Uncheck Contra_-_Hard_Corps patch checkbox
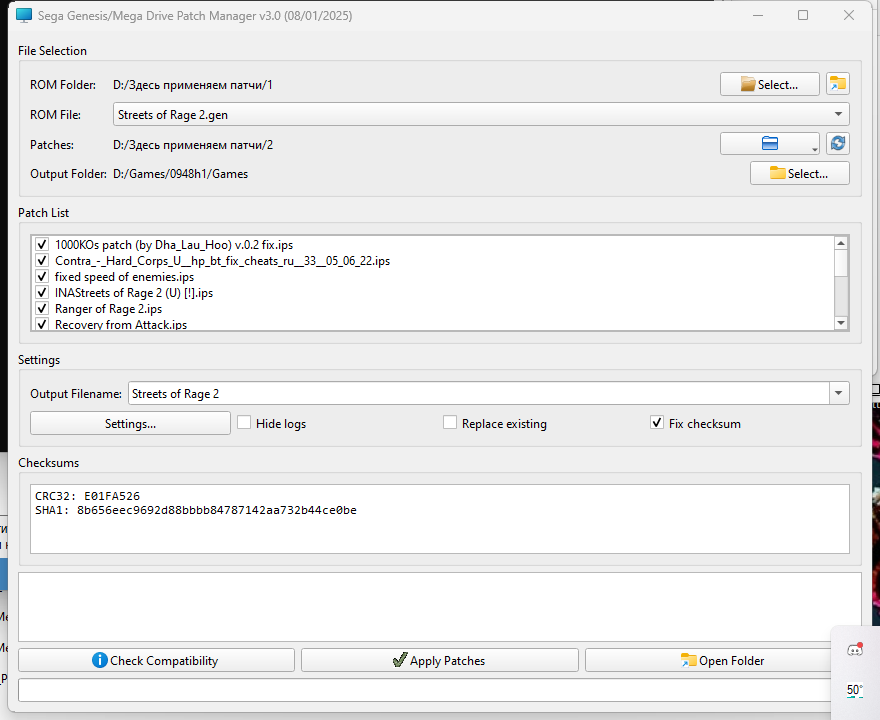Viewport: 880px width, 720px height. 42,260
